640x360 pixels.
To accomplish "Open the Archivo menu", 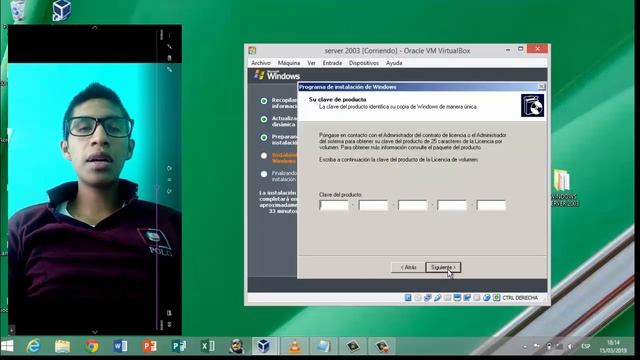I will click(261, 63).
